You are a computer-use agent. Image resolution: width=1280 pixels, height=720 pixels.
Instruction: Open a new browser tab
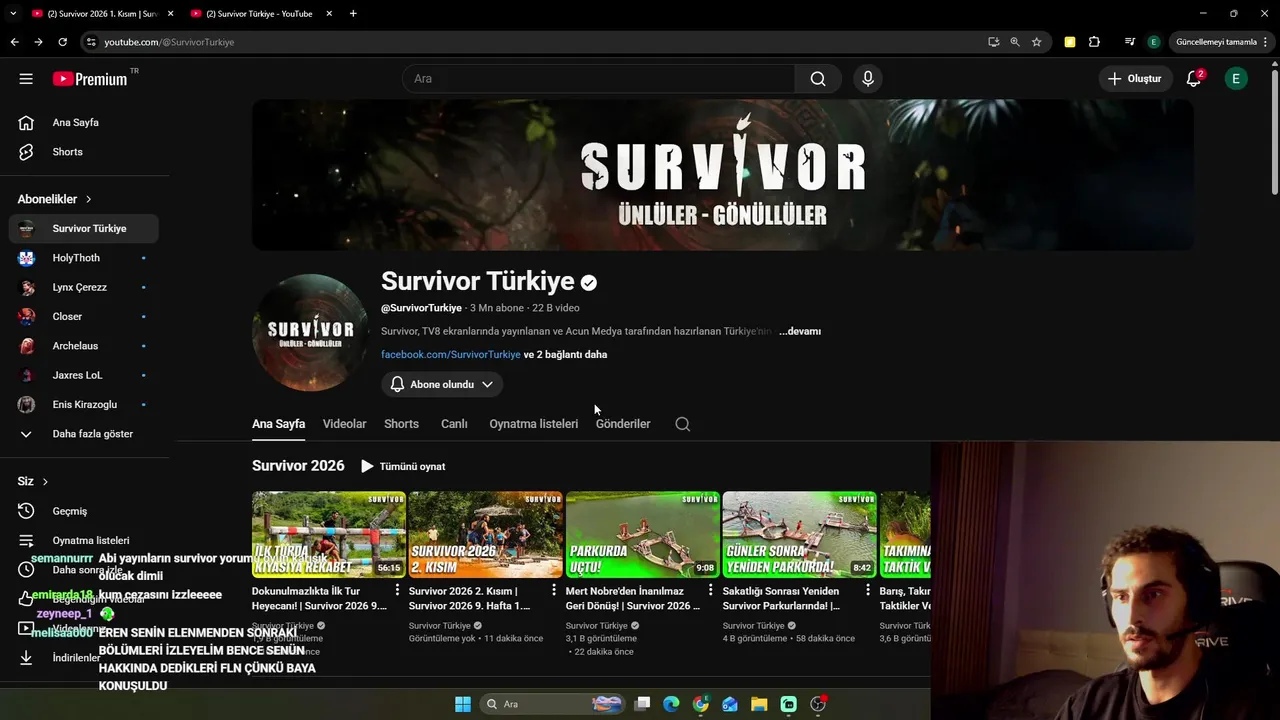click(x=353, y=14)
